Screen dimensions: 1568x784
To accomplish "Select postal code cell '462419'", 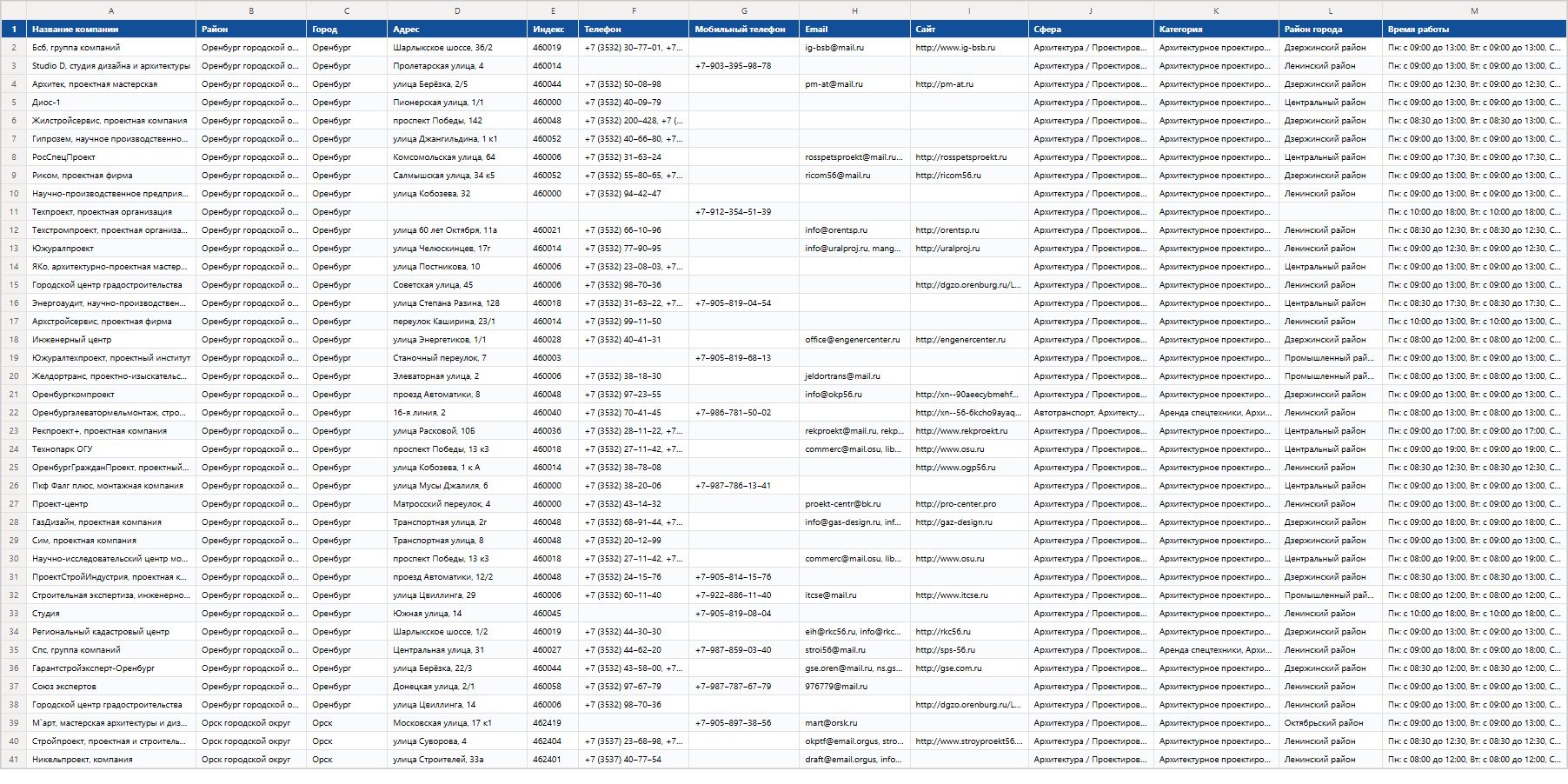I will coord(553,723).
